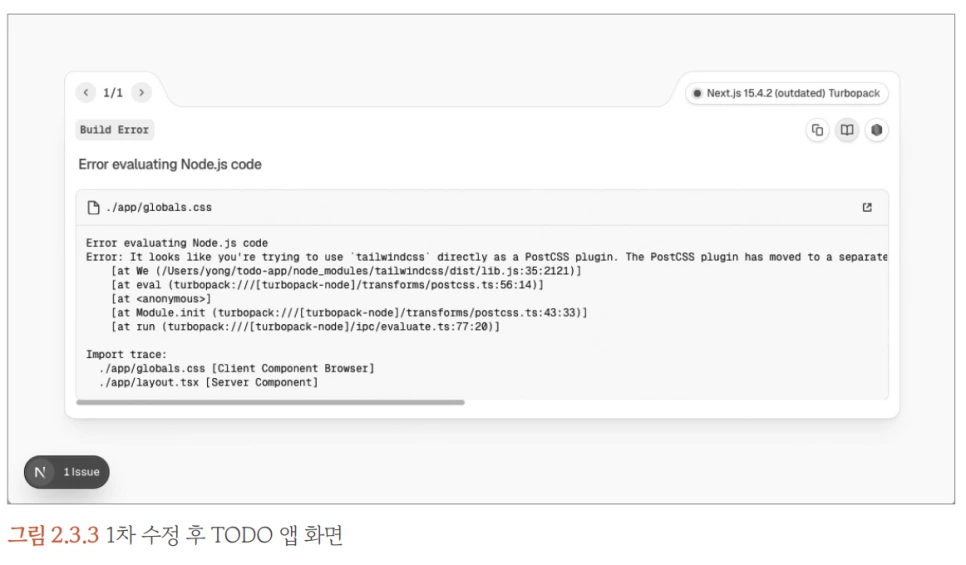The width and height of the screenshot is (966, 565).
Task: Copy the error info with copy icon
Action: click(x=818, y=130)
